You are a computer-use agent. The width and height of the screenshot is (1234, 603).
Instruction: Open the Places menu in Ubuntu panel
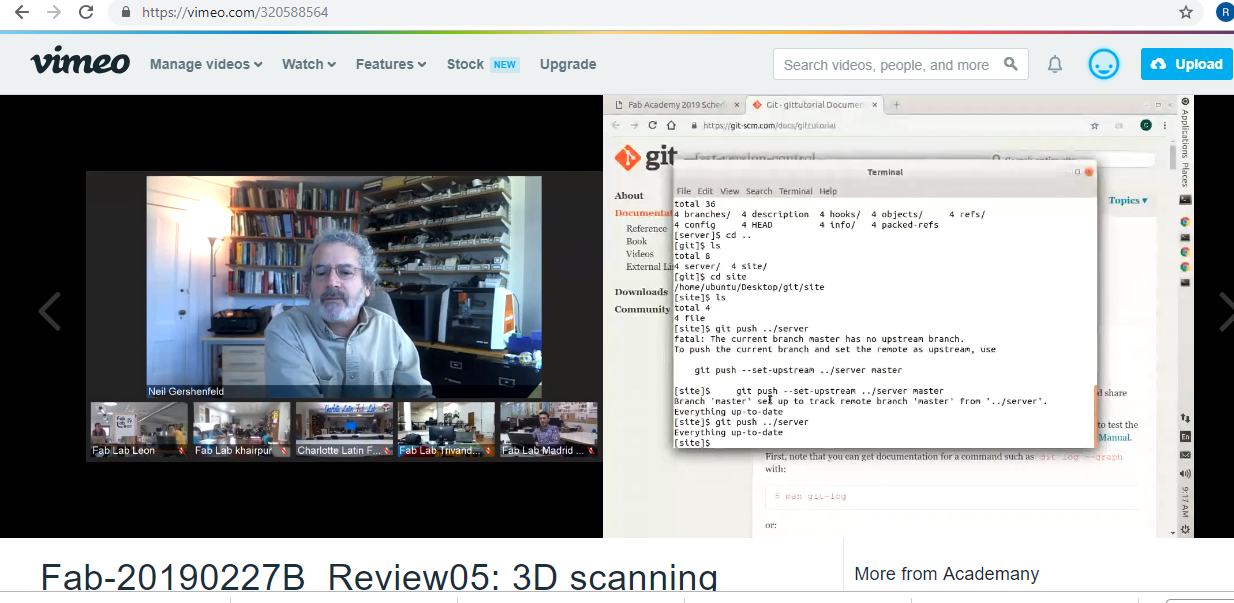pos(1185,176)
